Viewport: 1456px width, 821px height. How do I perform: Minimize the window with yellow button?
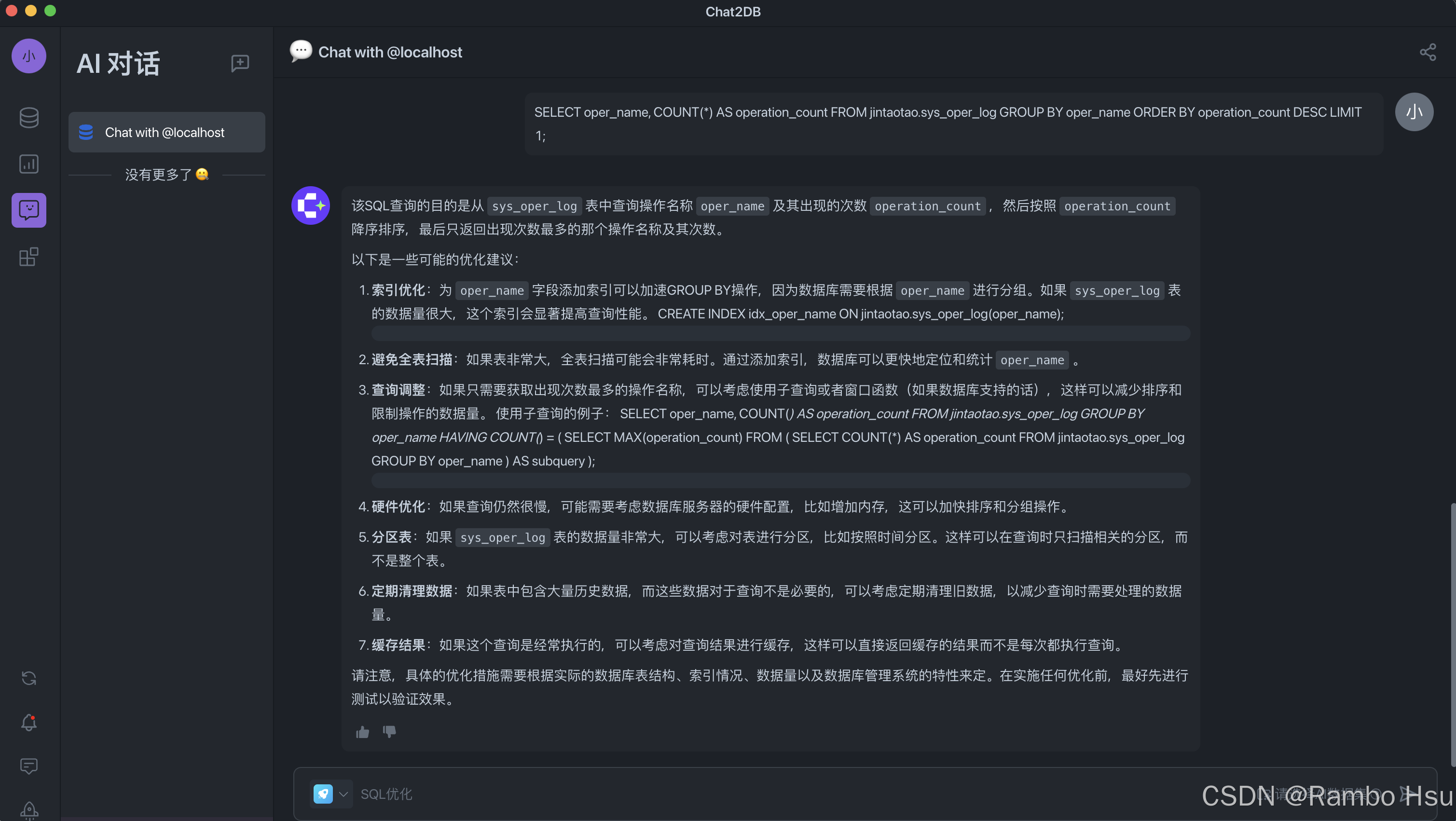[x=31, y=11]
